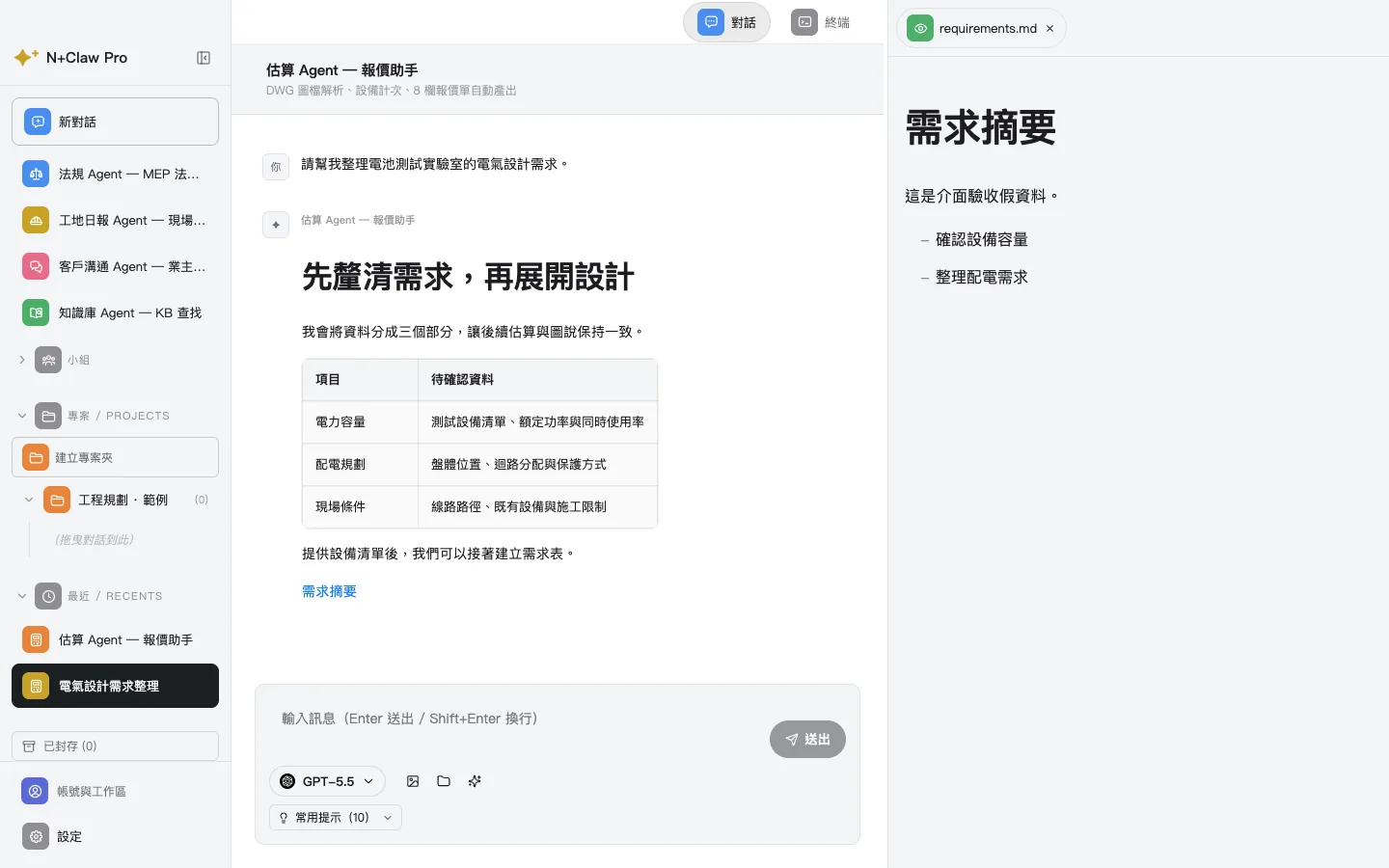
Task: Click the 電氣設計需求整理 document icon
Action: tap(36, 686)
